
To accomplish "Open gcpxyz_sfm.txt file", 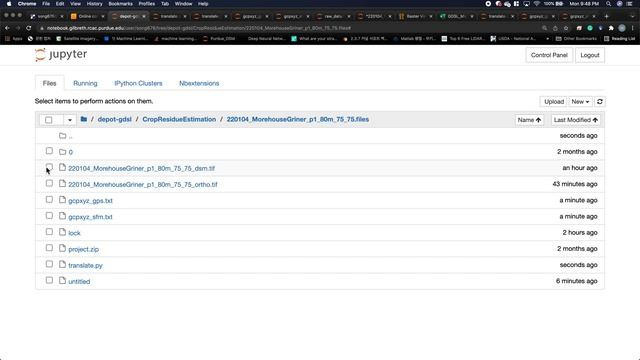I will point(90,217).
